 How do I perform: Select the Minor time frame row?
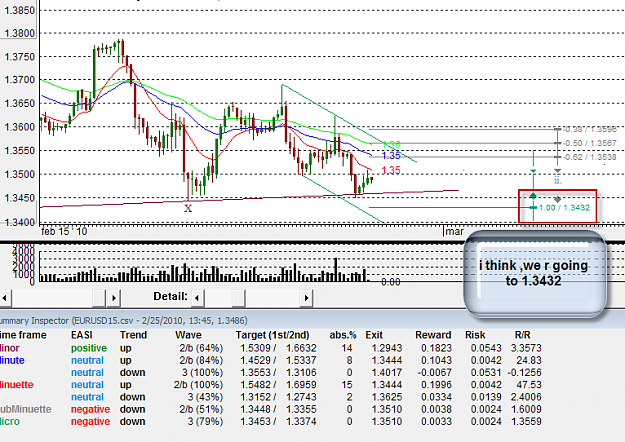(x=271, y=348)
